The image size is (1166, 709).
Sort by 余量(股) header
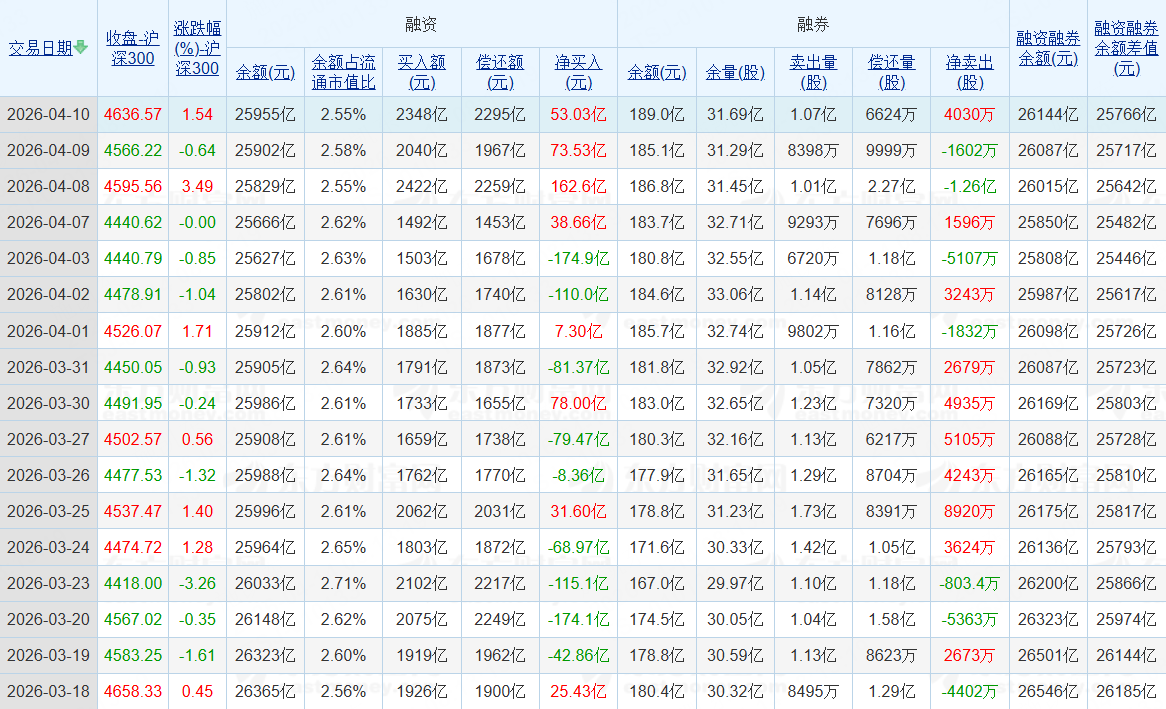coord(735,72)
